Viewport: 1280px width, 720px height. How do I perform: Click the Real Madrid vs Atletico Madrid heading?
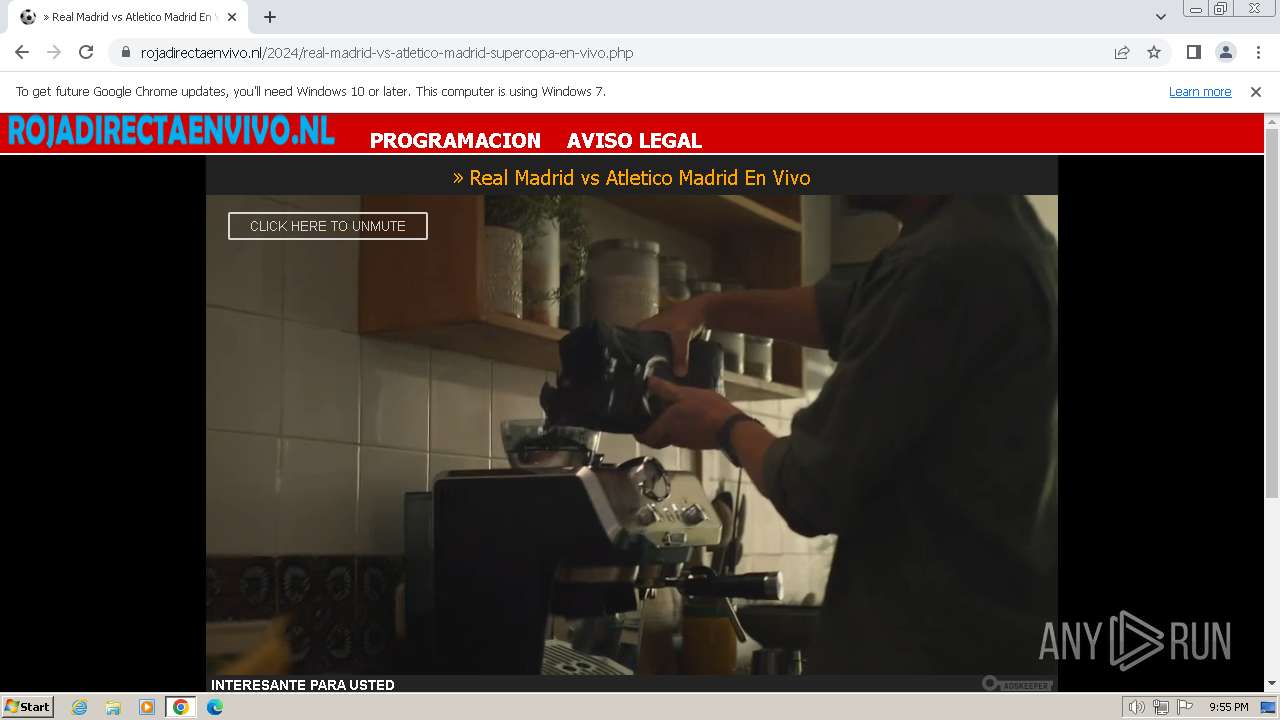coord(632,178)
